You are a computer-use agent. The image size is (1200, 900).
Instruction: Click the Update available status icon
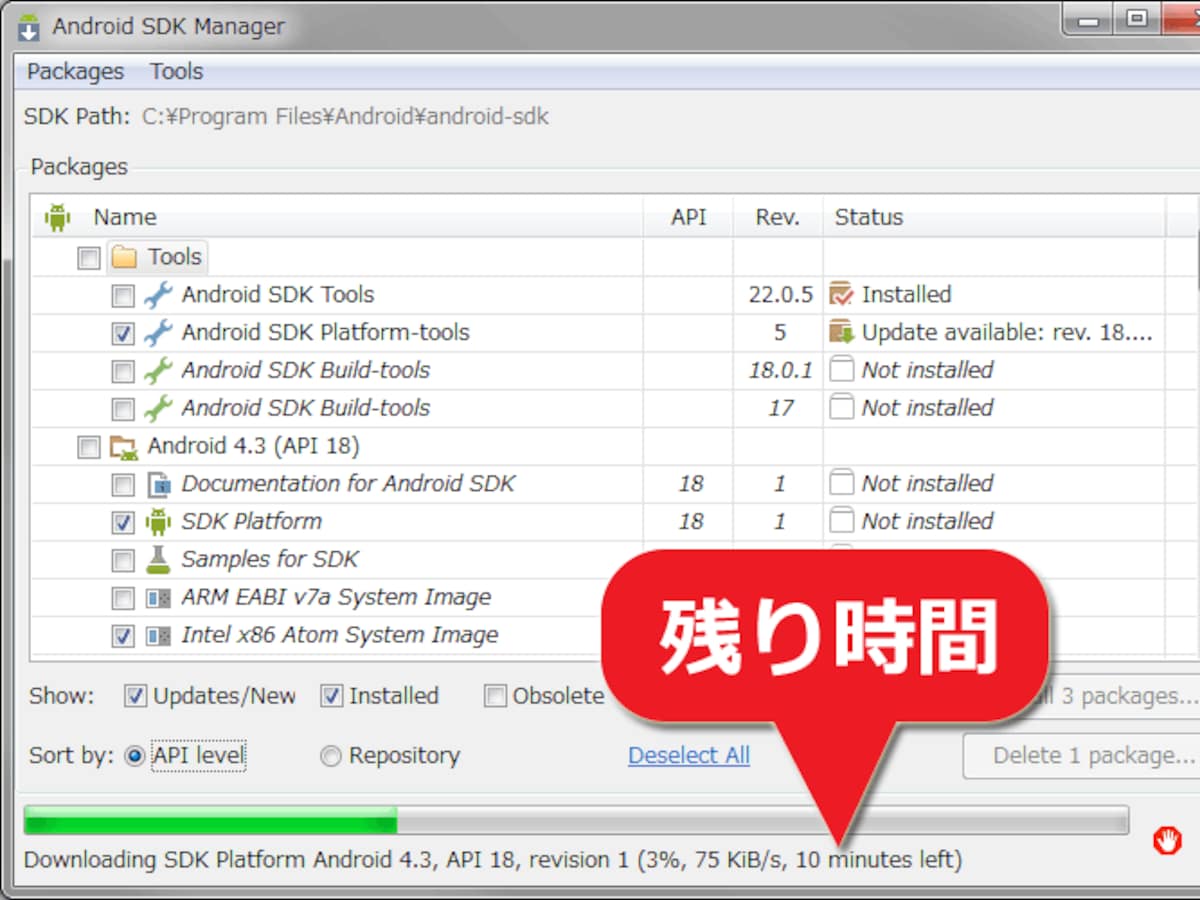(842, 332)
